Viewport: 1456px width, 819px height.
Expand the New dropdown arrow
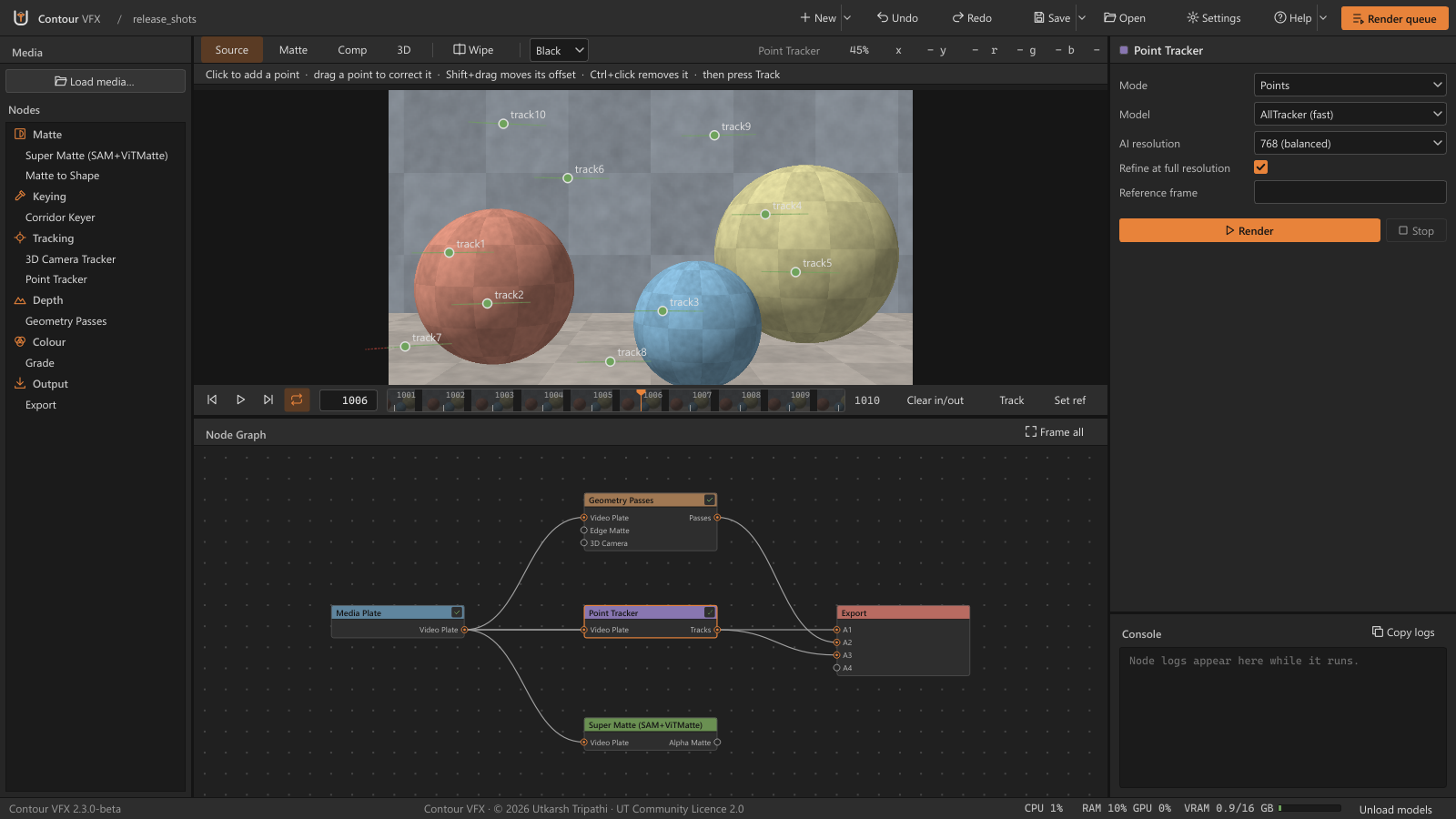coord(847,18)
